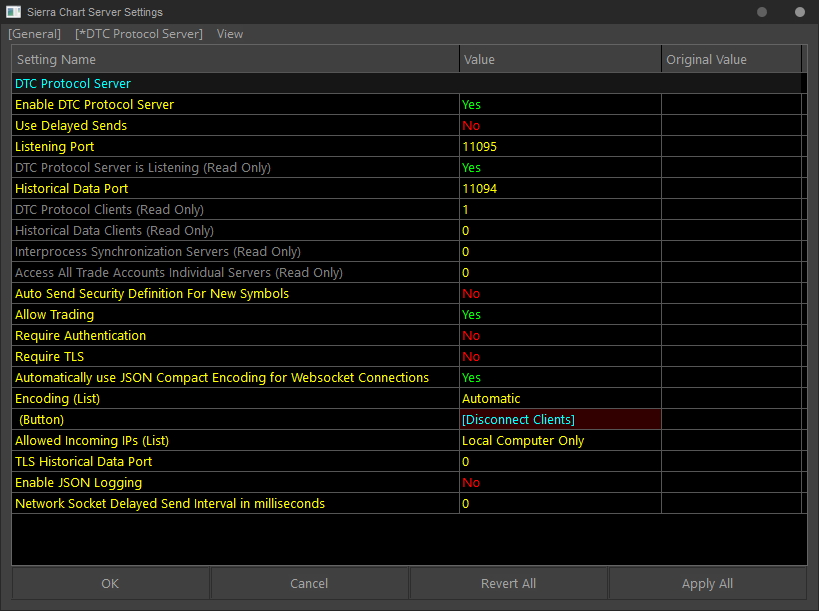Click the Sierra Chart app icon in title bar
819x611 pixels.
[x=13, y=11]
